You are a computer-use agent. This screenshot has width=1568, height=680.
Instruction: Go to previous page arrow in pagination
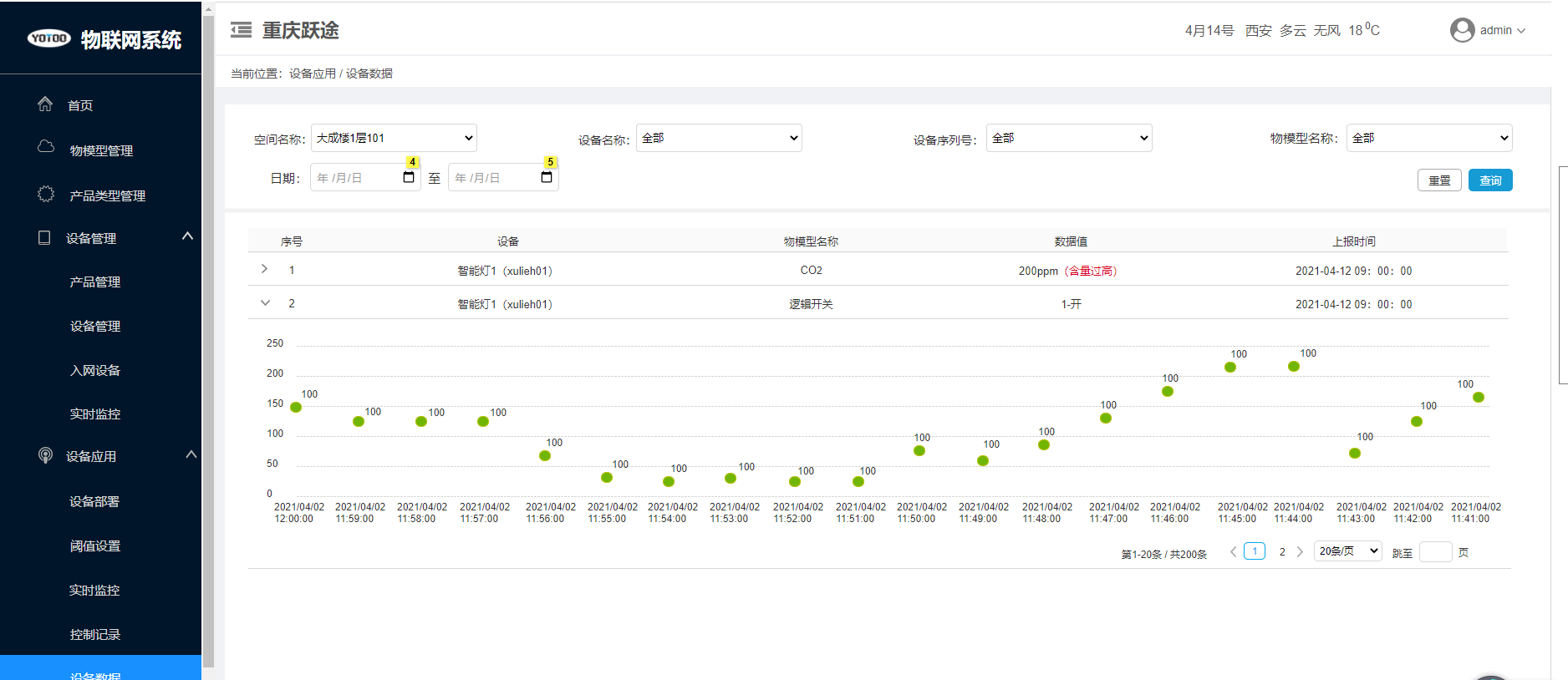tap(1233, 551)
